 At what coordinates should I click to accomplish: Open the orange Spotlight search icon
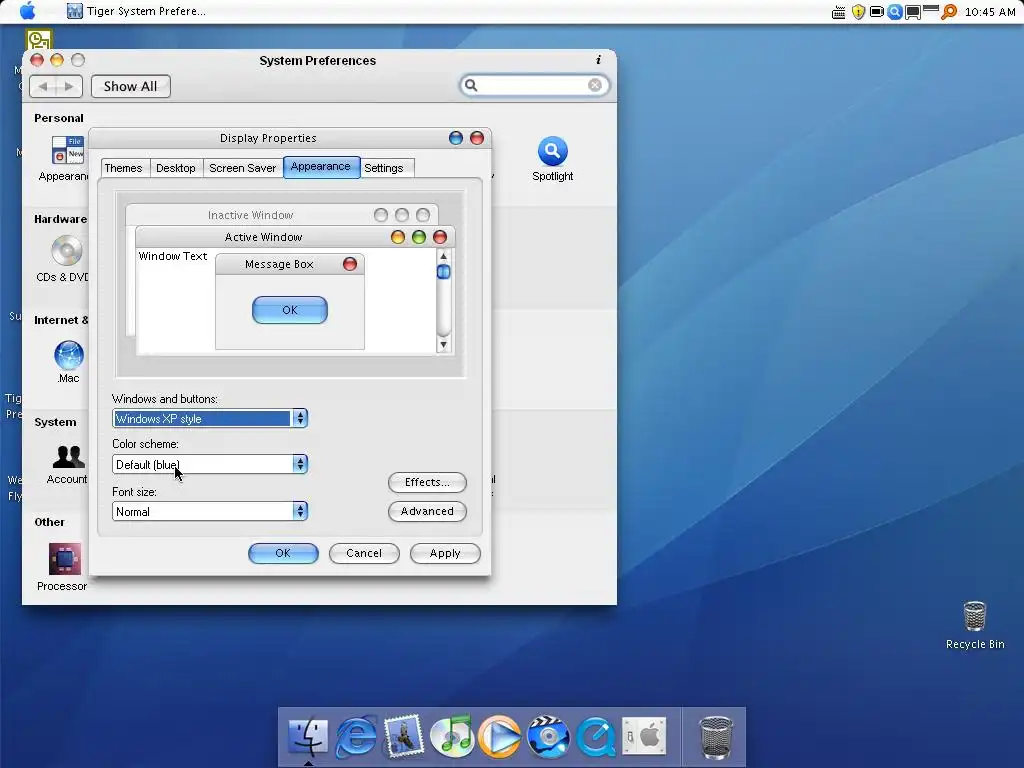tap(949, 12)
